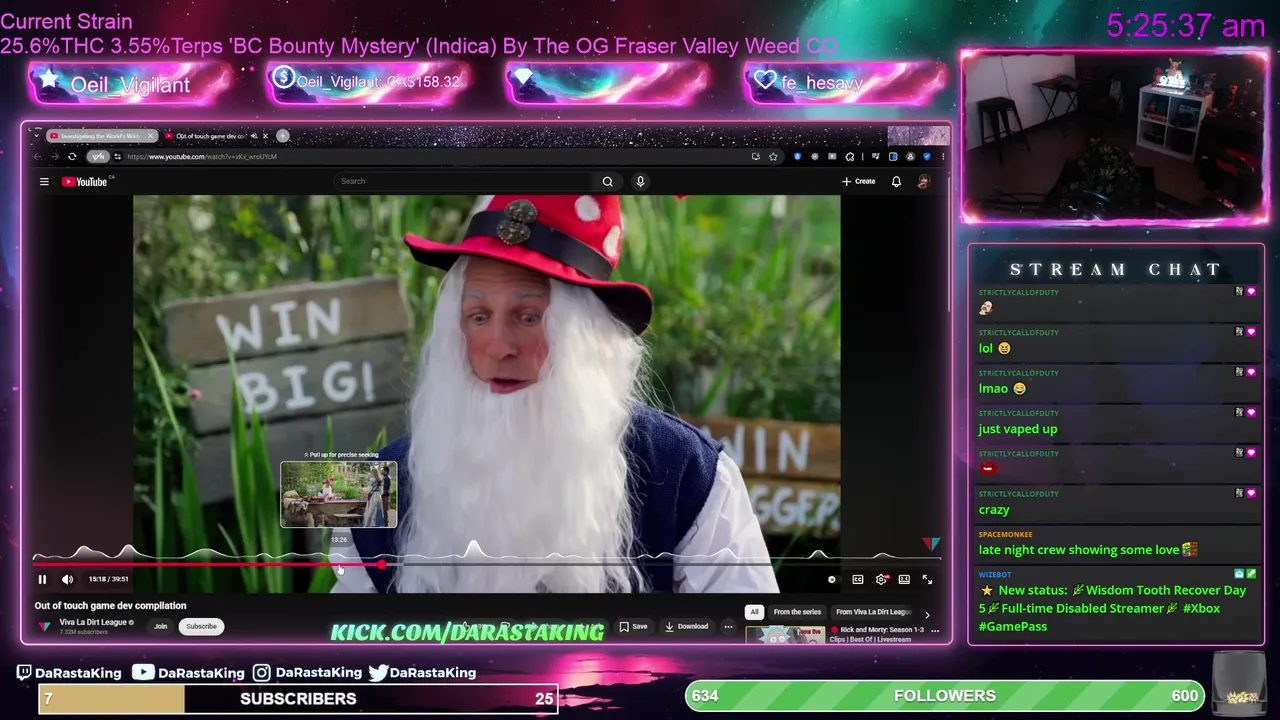The image size is (1280, 720).
Task: Open the Rick and Morty suggested video thumbnail
Action: 785,634
